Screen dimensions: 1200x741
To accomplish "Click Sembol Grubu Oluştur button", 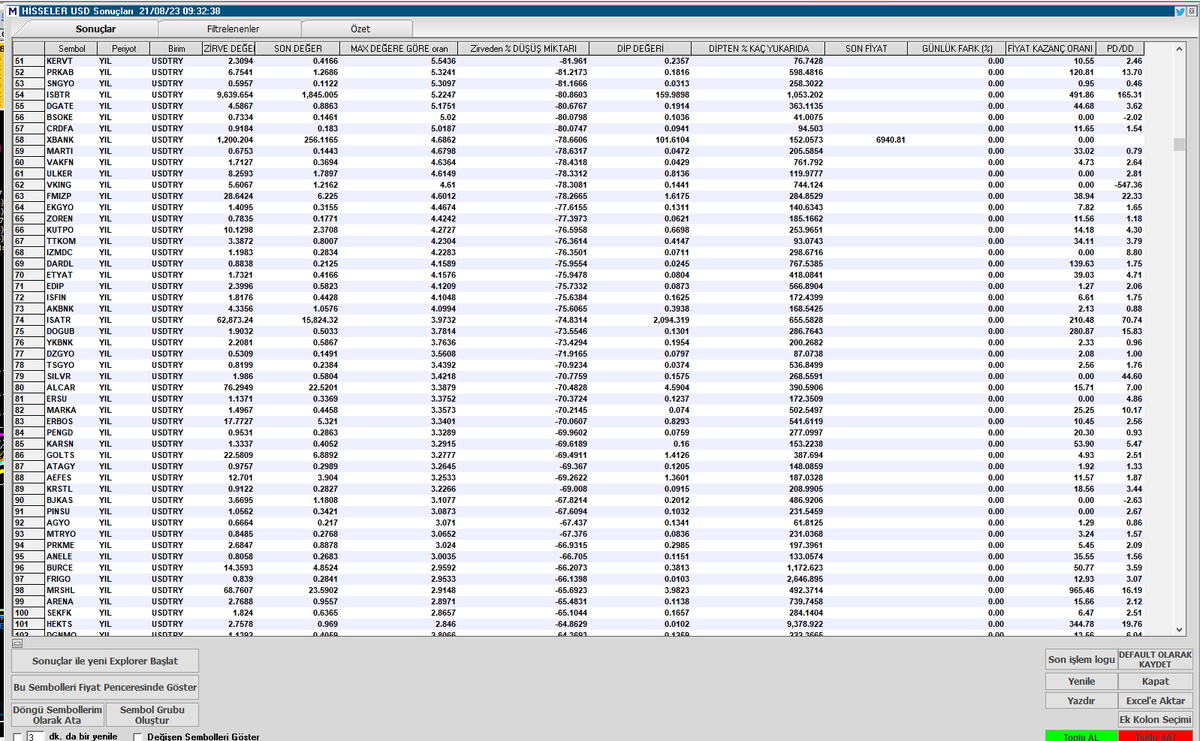I will (152, 714).
